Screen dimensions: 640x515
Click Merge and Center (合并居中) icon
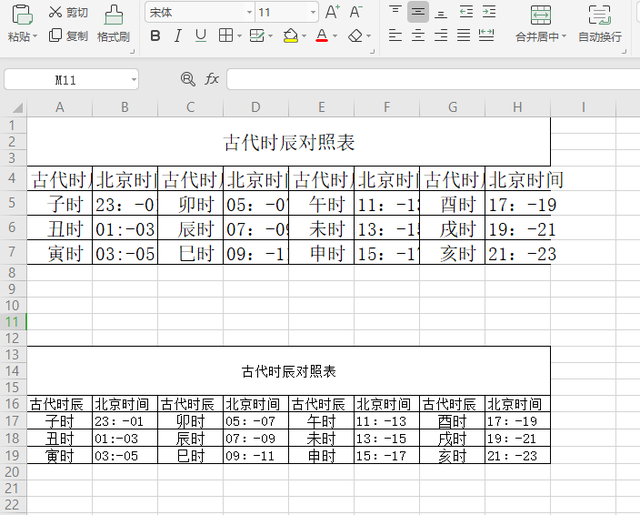540,16
